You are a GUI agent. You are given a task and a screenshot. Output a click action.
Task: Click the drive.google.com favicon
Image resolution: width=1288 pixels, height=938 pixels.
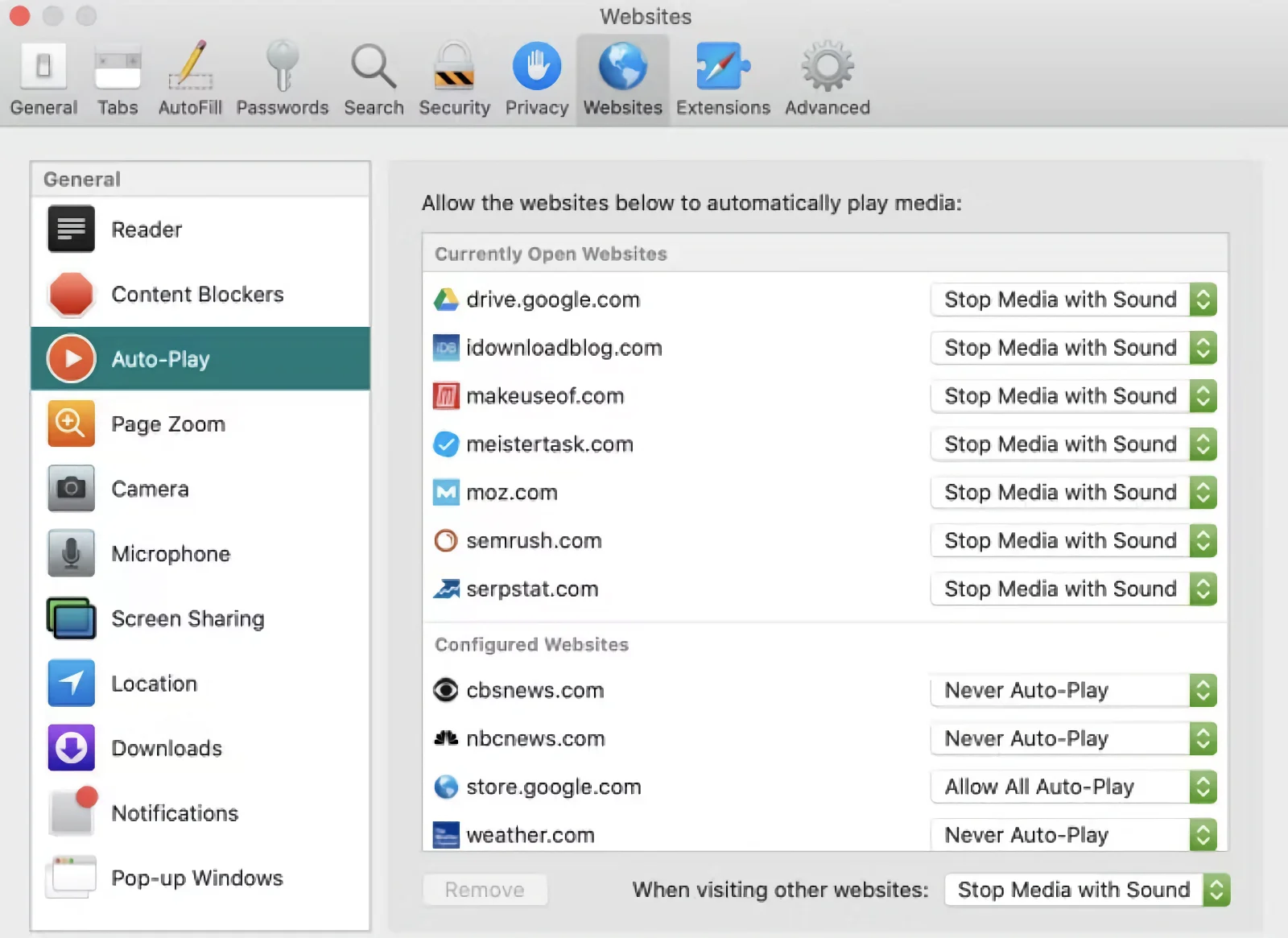click(446, 300)
